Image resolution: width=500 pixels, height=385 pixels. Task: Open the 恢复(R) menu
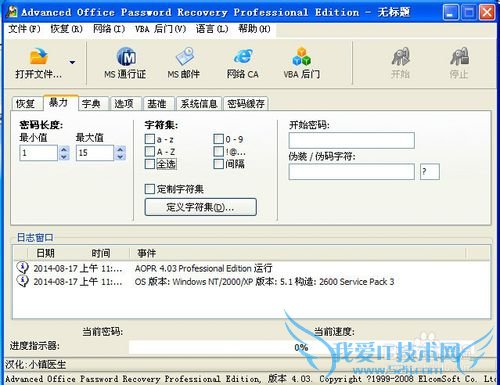tap(66, 29)
